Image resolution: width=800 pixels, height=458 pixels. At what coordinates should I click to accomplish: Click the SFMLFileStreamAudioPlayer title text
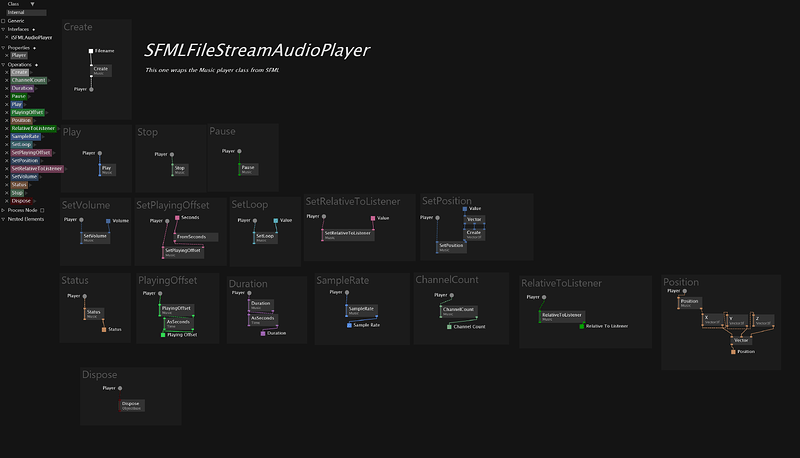(x=257, y=50)
